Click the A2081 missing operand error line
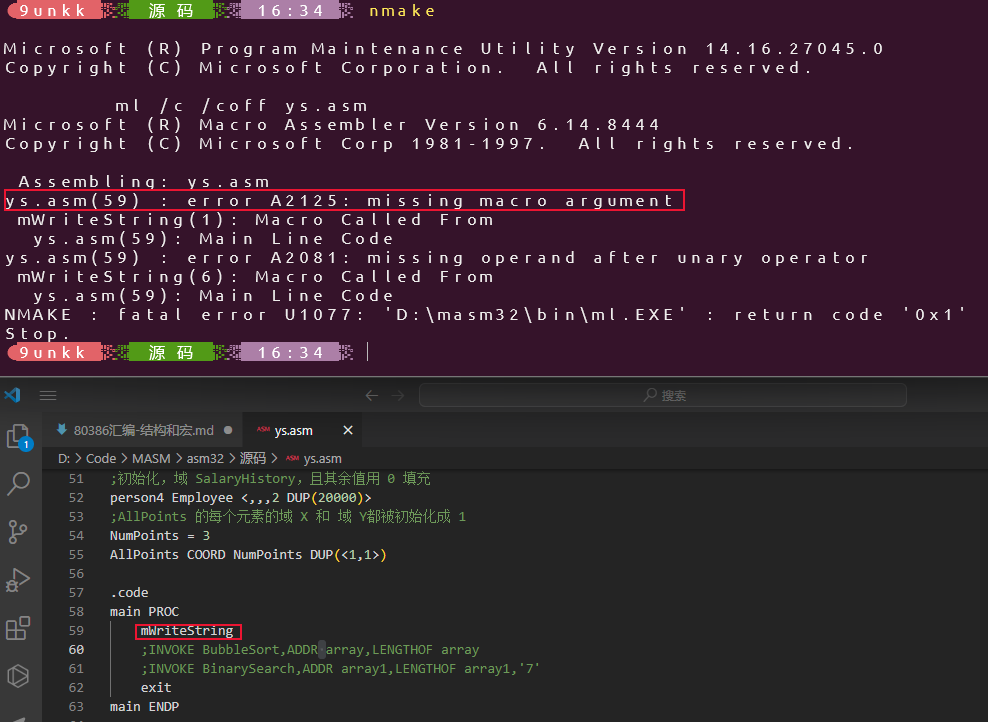The image size is (988, 722). tap(437, 258)
